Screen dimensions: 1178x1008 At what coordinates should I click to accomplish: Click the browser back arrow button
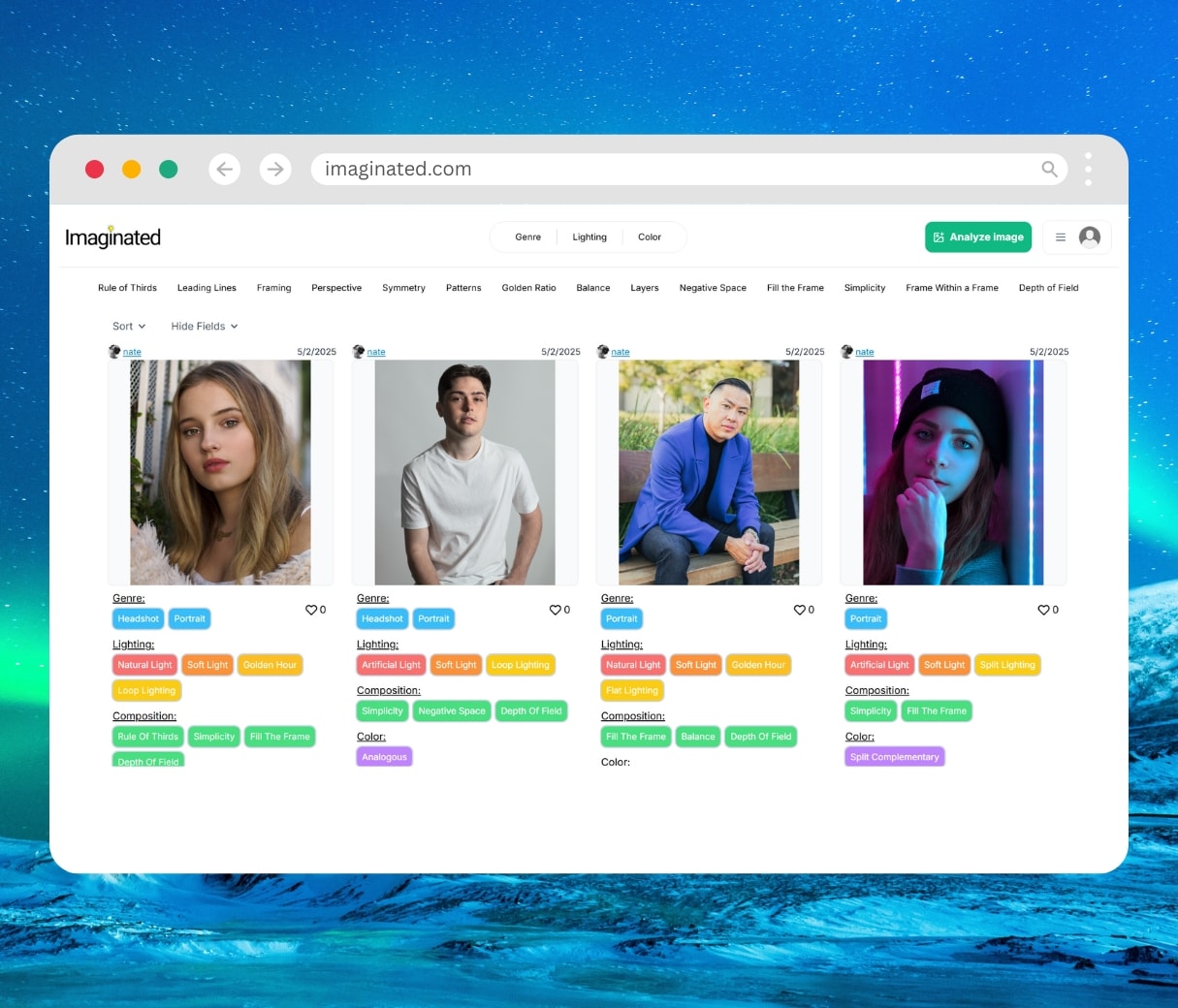point(225,170)
